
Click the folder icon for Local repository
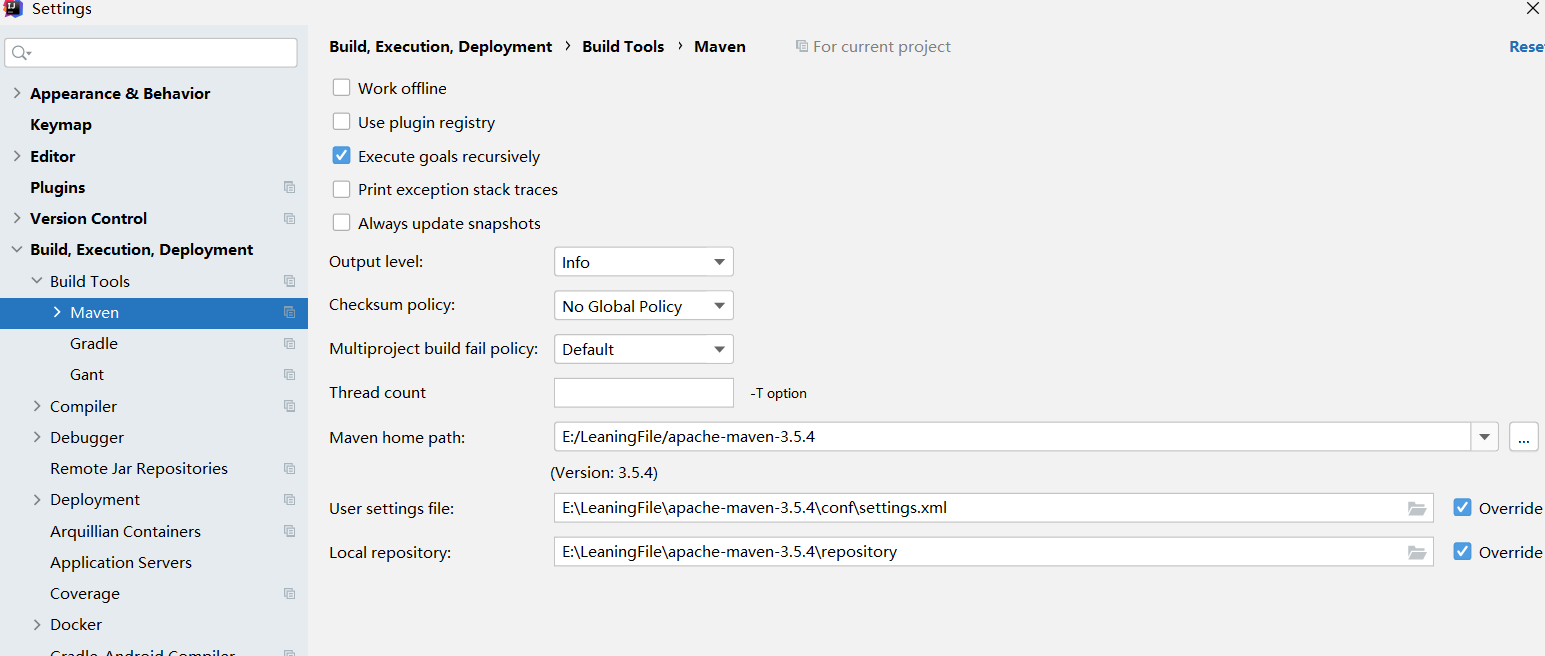point(1416,552)
